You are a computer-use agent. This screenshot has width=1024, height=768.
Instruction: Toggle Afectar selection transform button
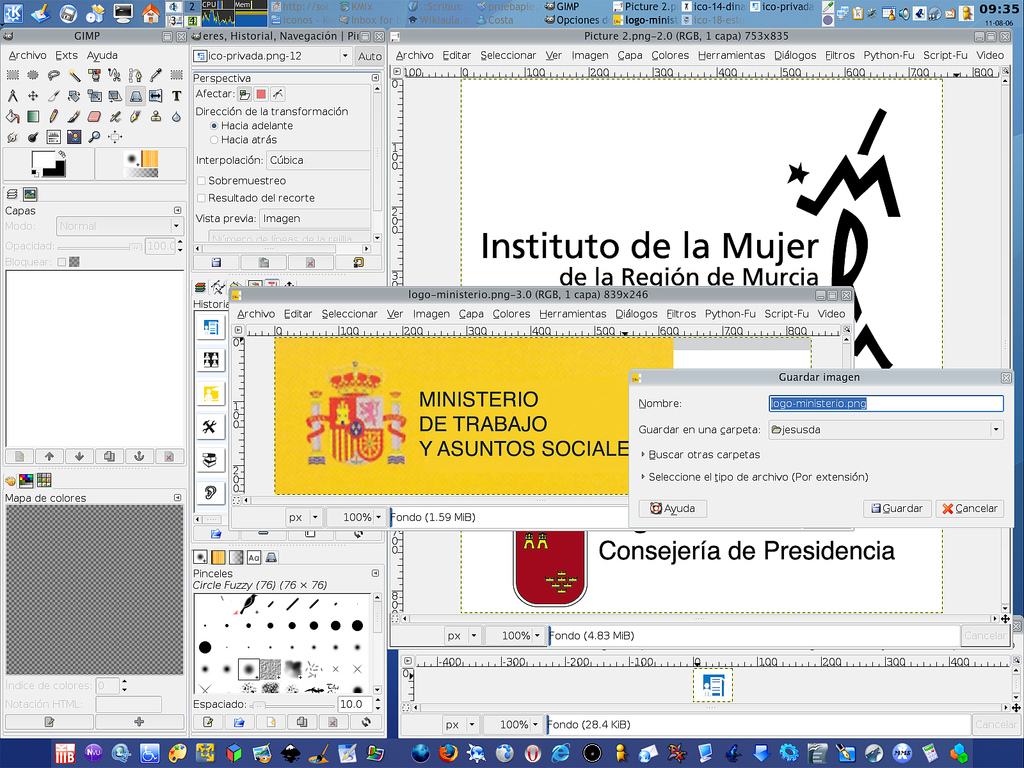(x=261, y=94)
